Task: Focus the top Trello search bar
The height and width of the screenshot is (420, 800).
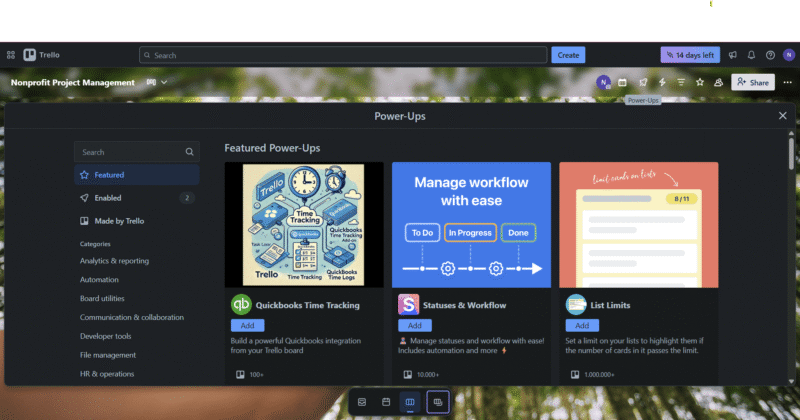Action: pyautogui.click(x=343, y=55)
